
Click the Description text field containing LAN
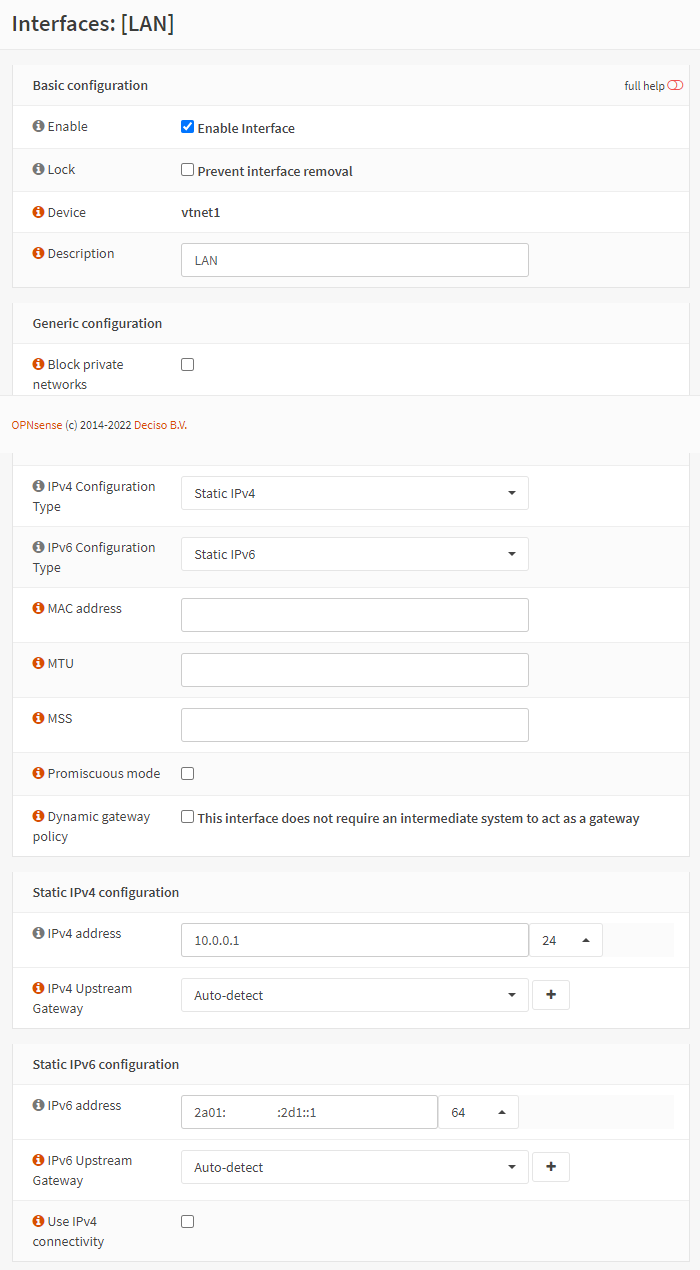click(354, 260)
